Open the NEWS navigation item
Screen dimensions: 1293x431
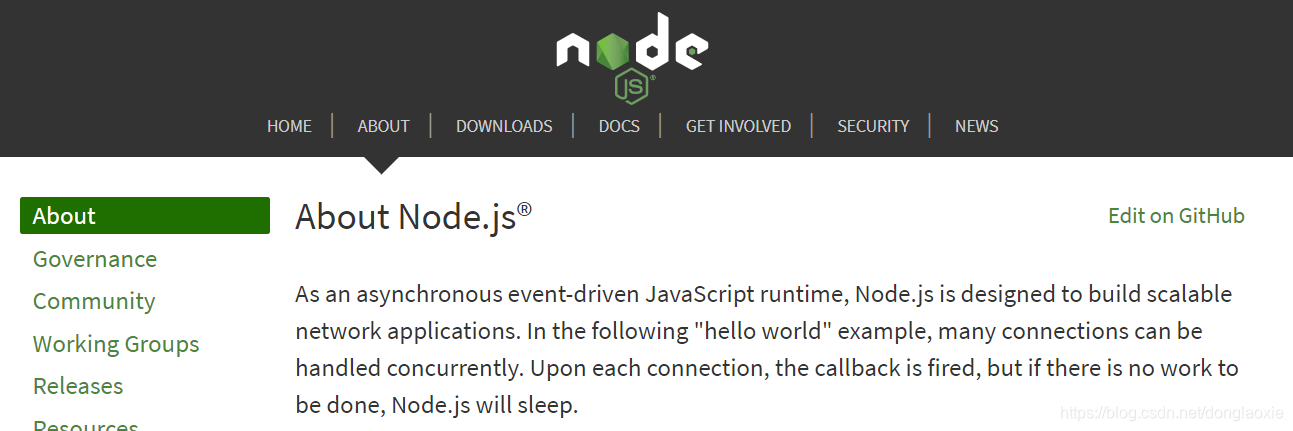pyautogui.click(x=976, y=126)
